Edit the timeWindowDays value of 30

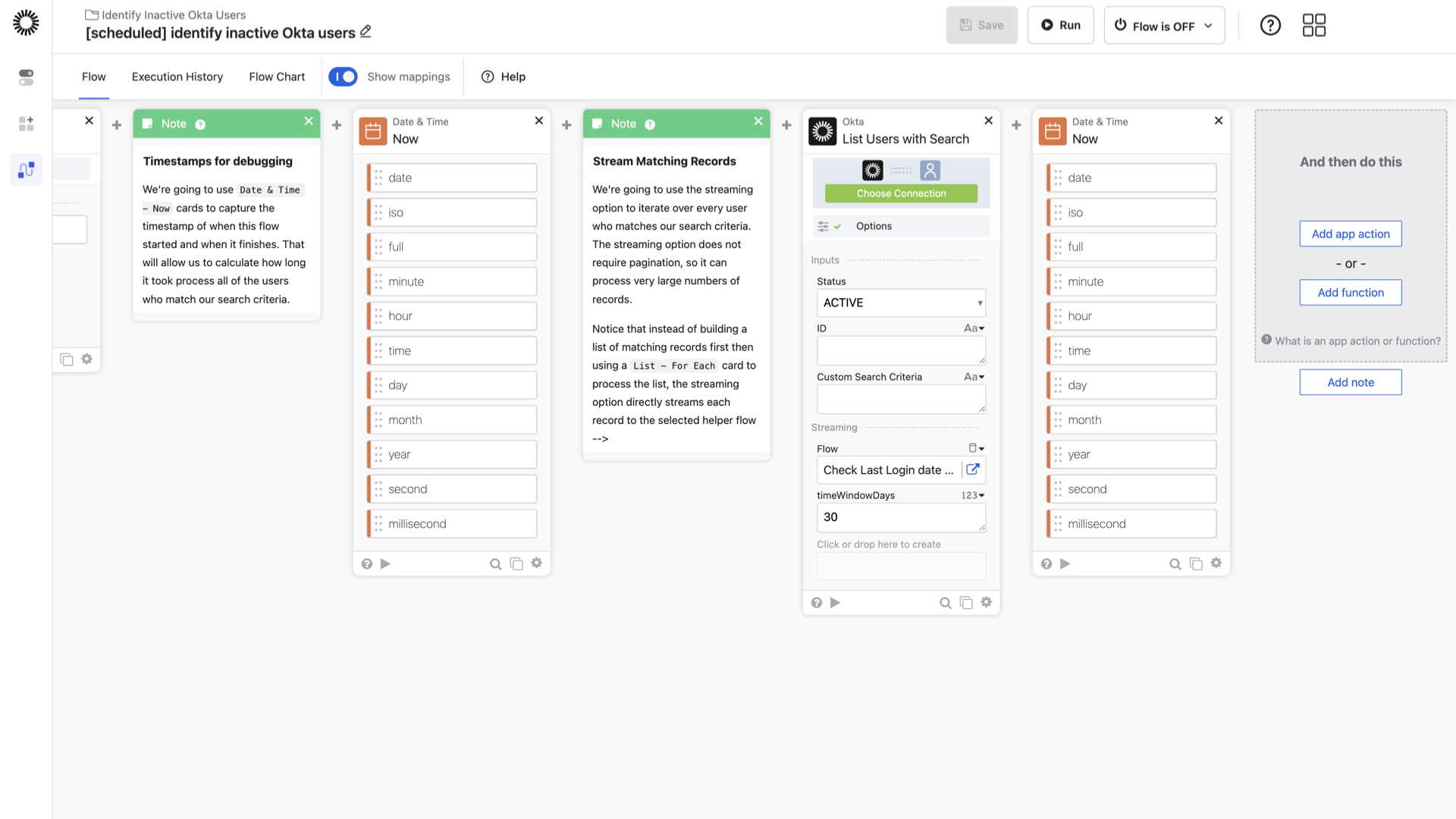click(x=901, y=517)
